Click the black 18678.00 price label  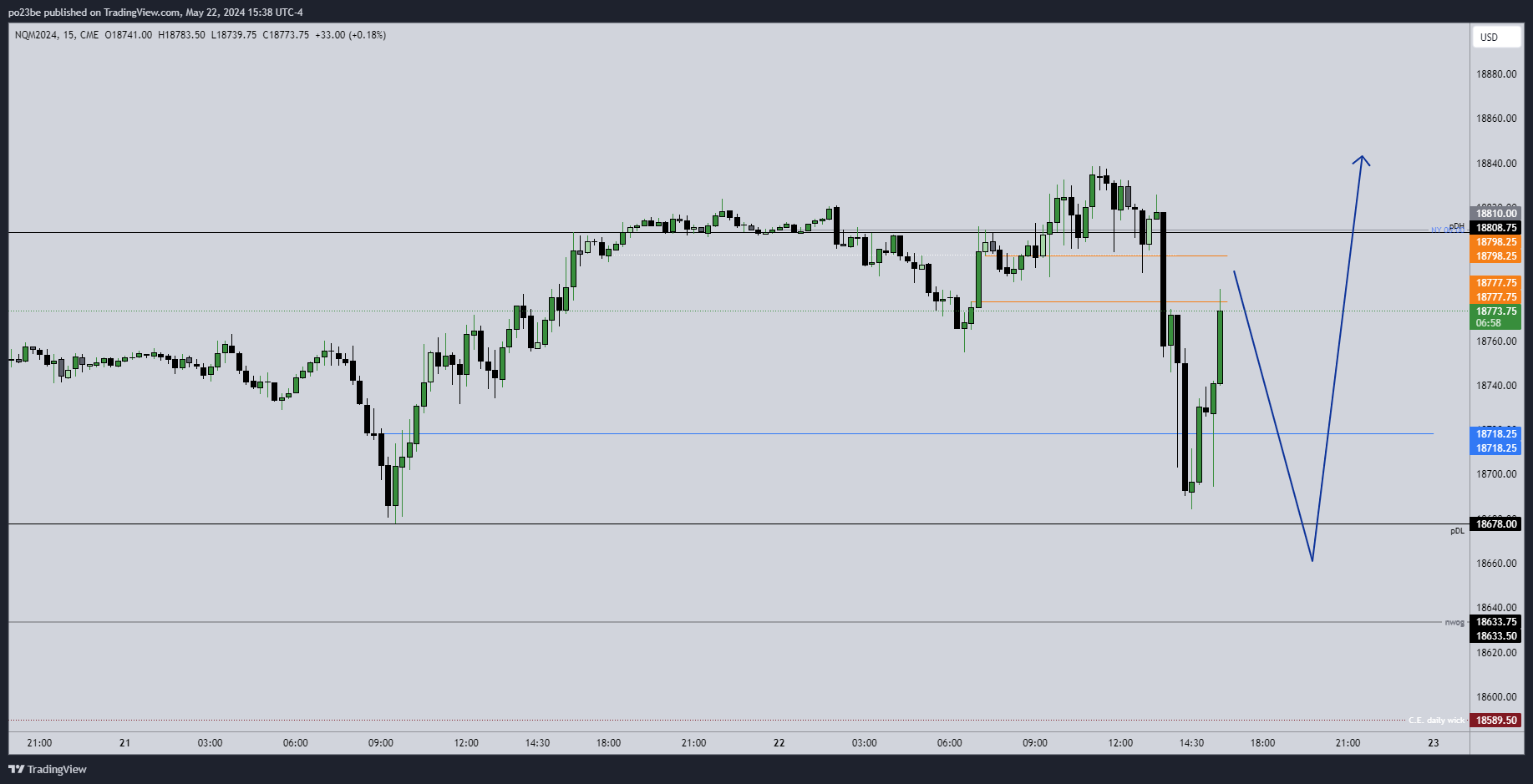1495,524
